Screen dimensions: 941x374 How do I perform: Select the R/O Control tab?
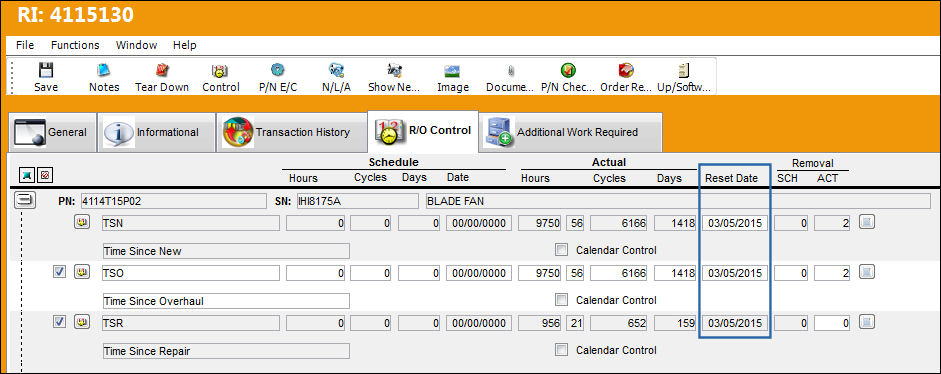tap(423, 131)
